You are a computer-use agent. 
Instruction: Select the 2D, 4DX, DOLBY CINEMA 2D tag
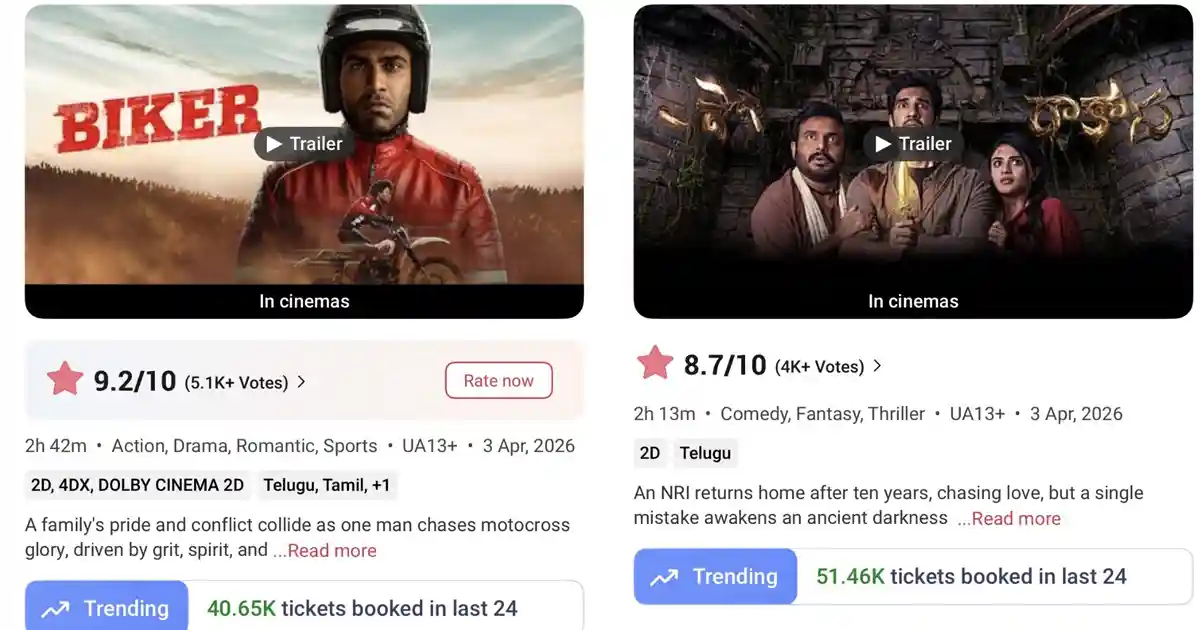point(137,485)
